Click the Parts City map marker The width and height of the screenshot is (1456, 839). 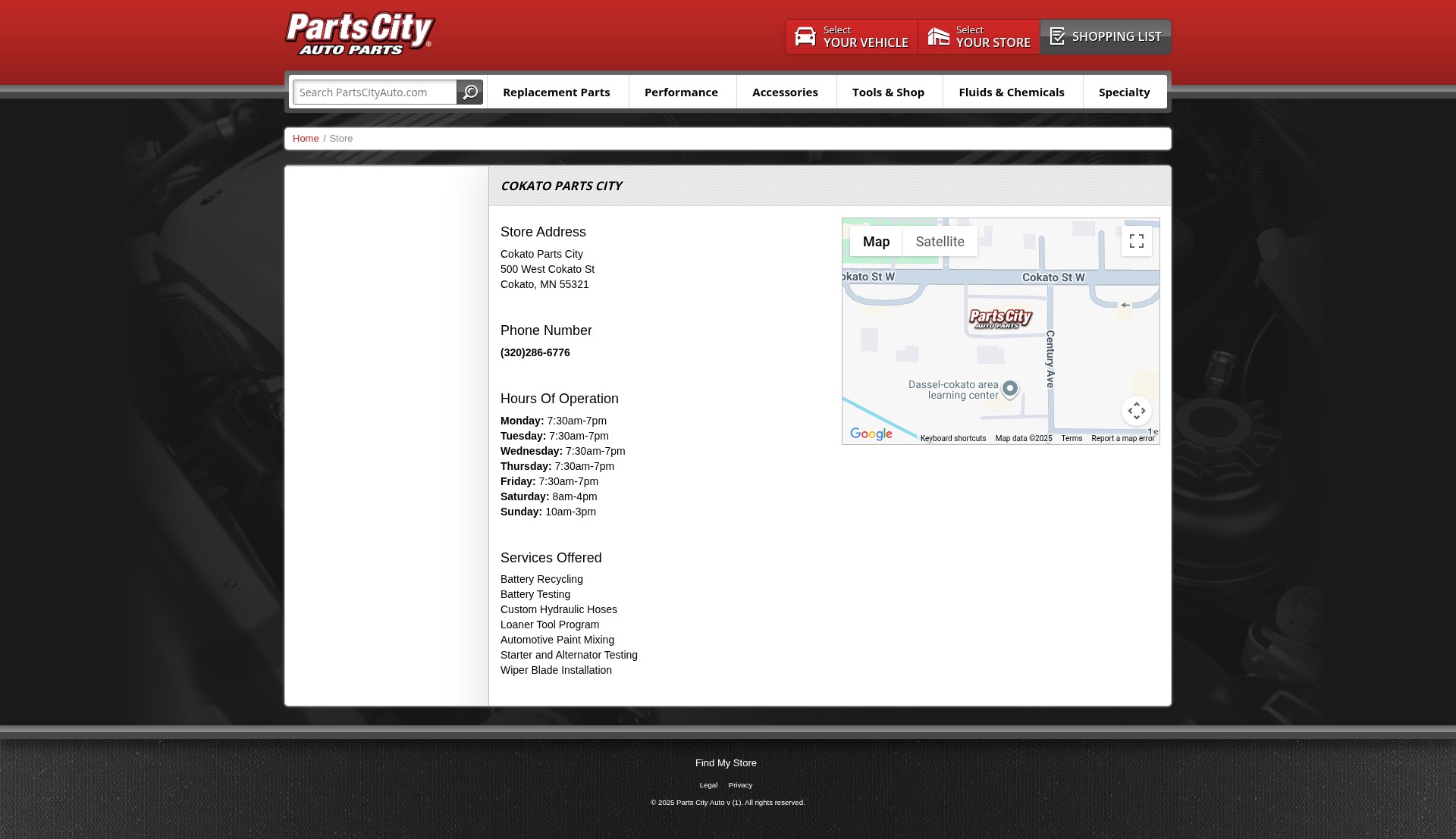pos(1000,318)
